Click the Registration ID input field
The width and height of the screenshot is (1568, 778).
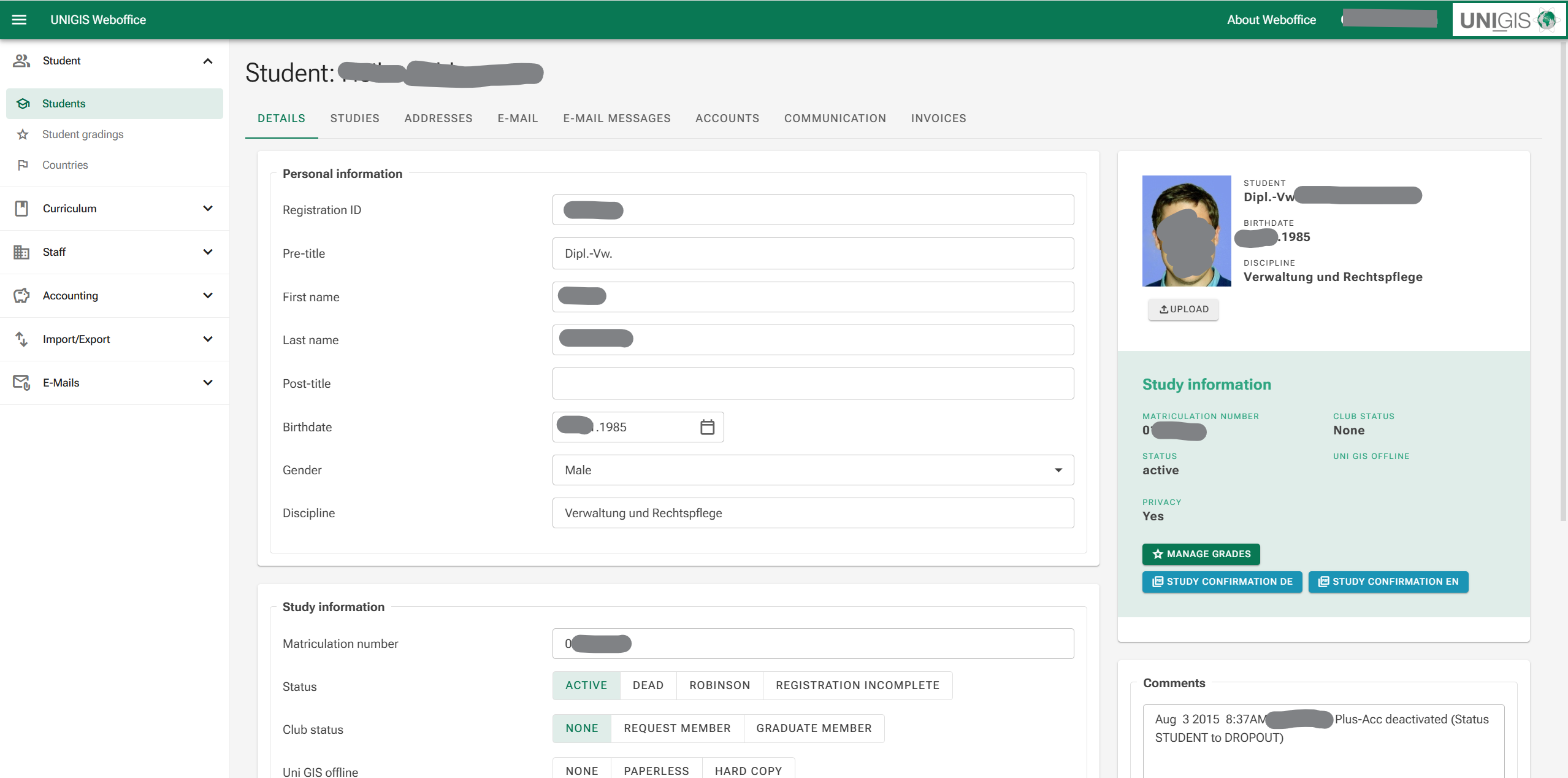pos(813,210)
